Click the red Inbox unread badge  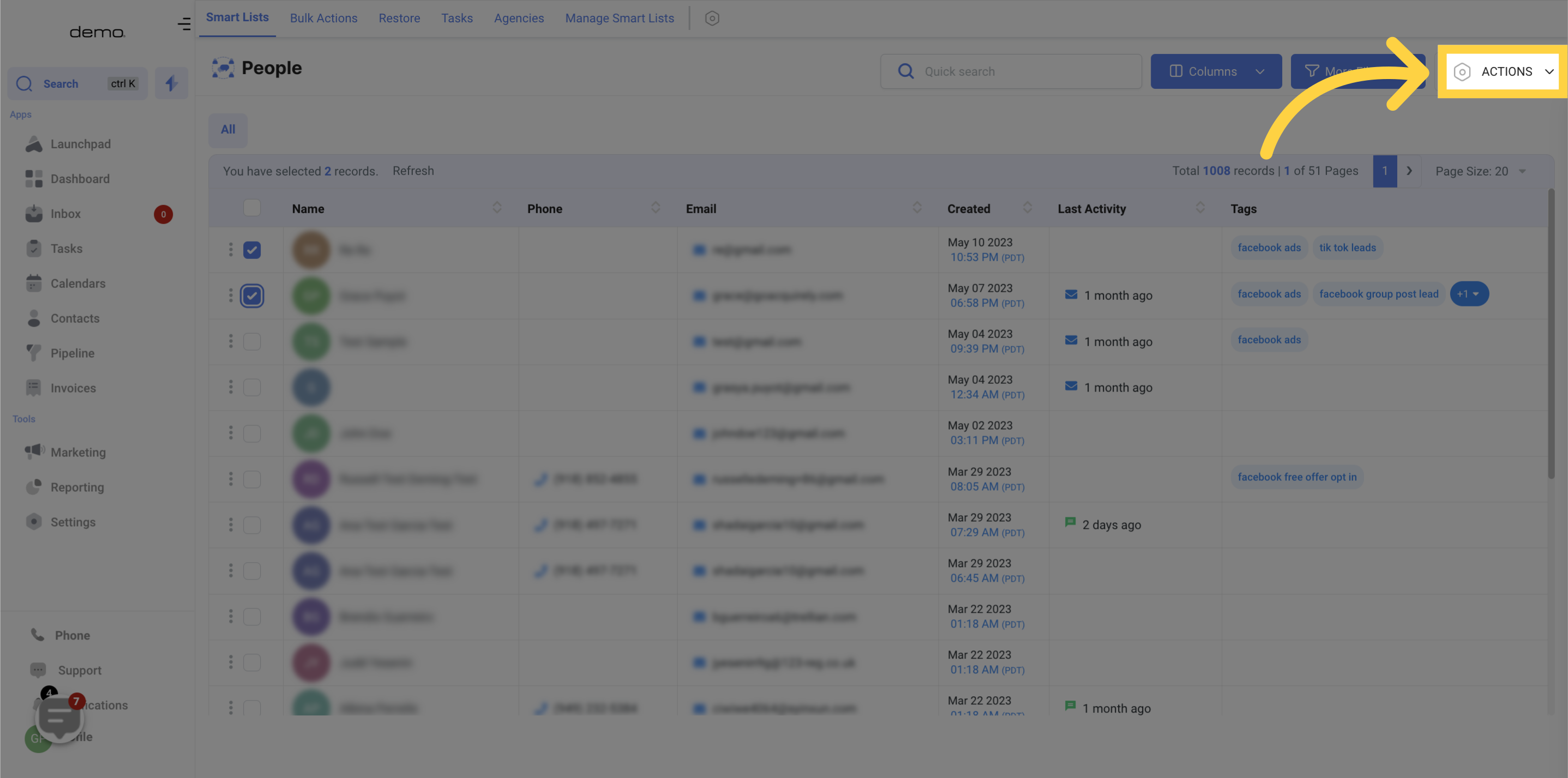(x=163, y=214)
